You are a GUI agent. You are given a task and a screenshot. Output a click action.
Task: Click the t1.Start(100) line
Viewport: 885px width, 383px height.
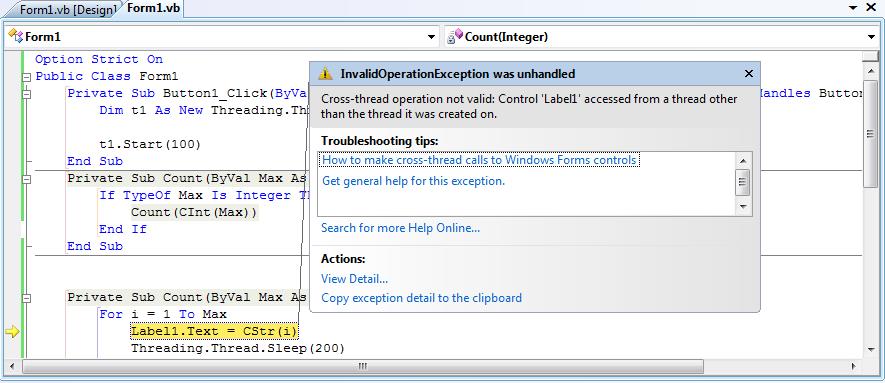click(150, 144)
